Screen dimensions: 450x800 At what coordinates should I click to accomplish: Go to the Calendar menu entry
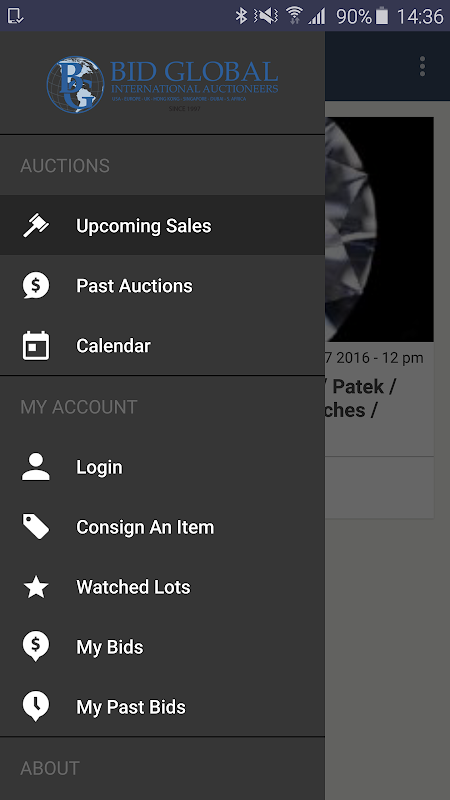(162, 345)
